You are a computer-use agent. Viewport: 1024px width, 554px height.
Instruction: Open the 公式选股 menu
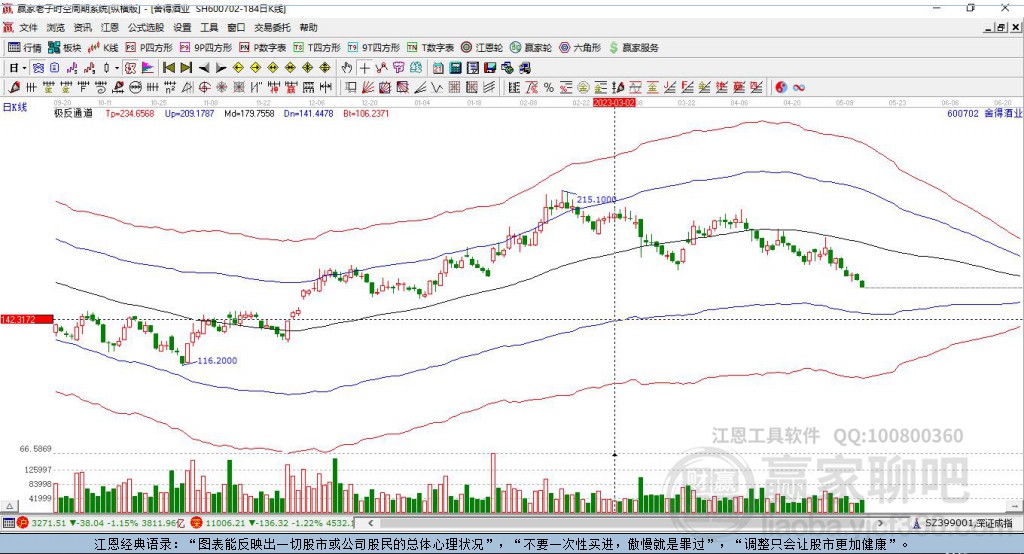coord(145,27)
